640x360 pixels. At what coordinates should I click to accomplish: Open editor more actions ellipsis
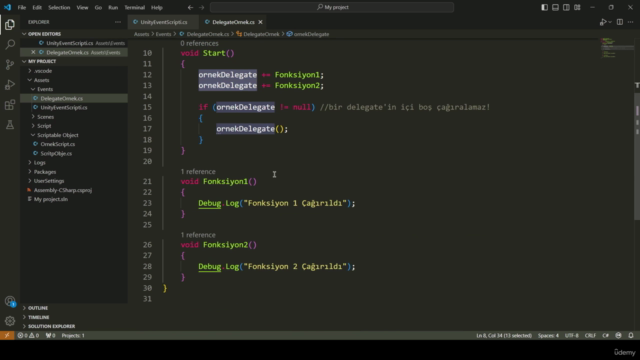point(631,22)
